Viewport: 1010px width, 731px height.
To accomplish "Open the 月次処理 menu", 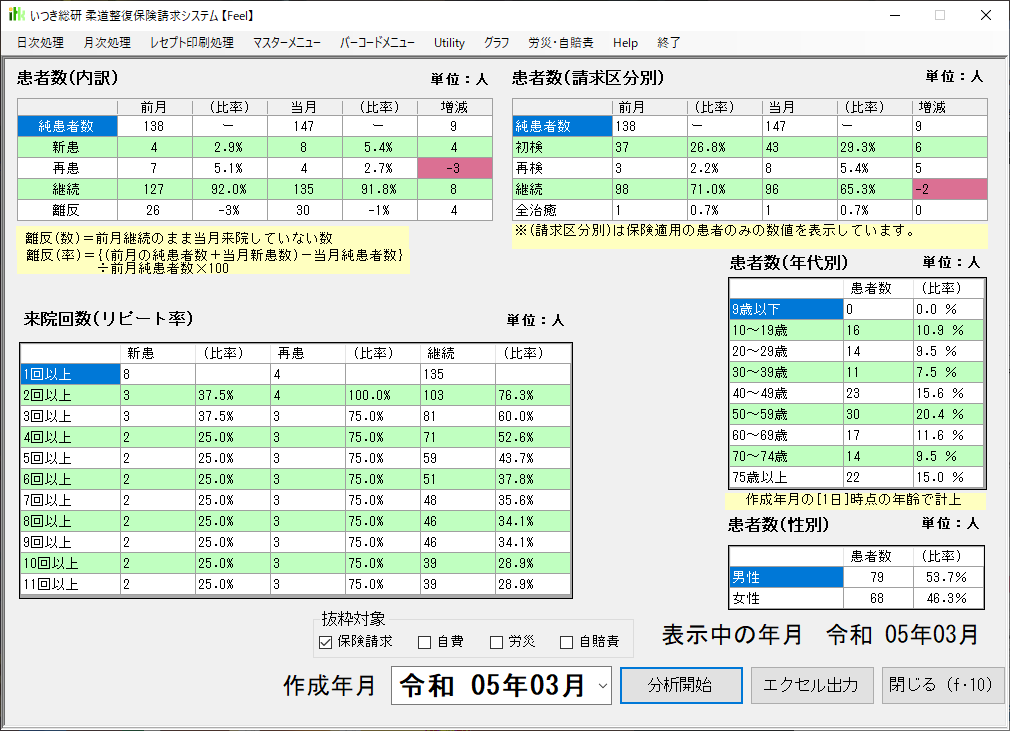I will coord(107,43).
